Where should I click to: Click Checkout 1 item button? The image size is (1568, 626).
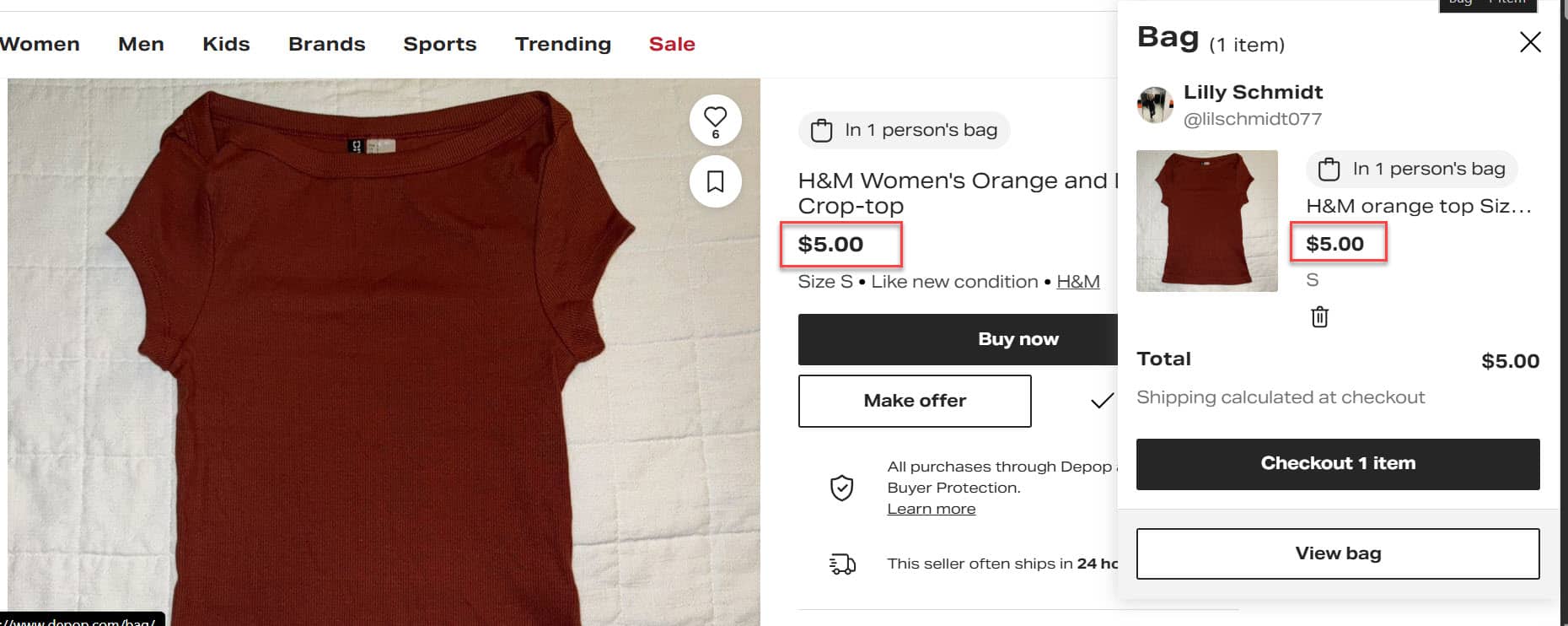(x=1337, y=463)
